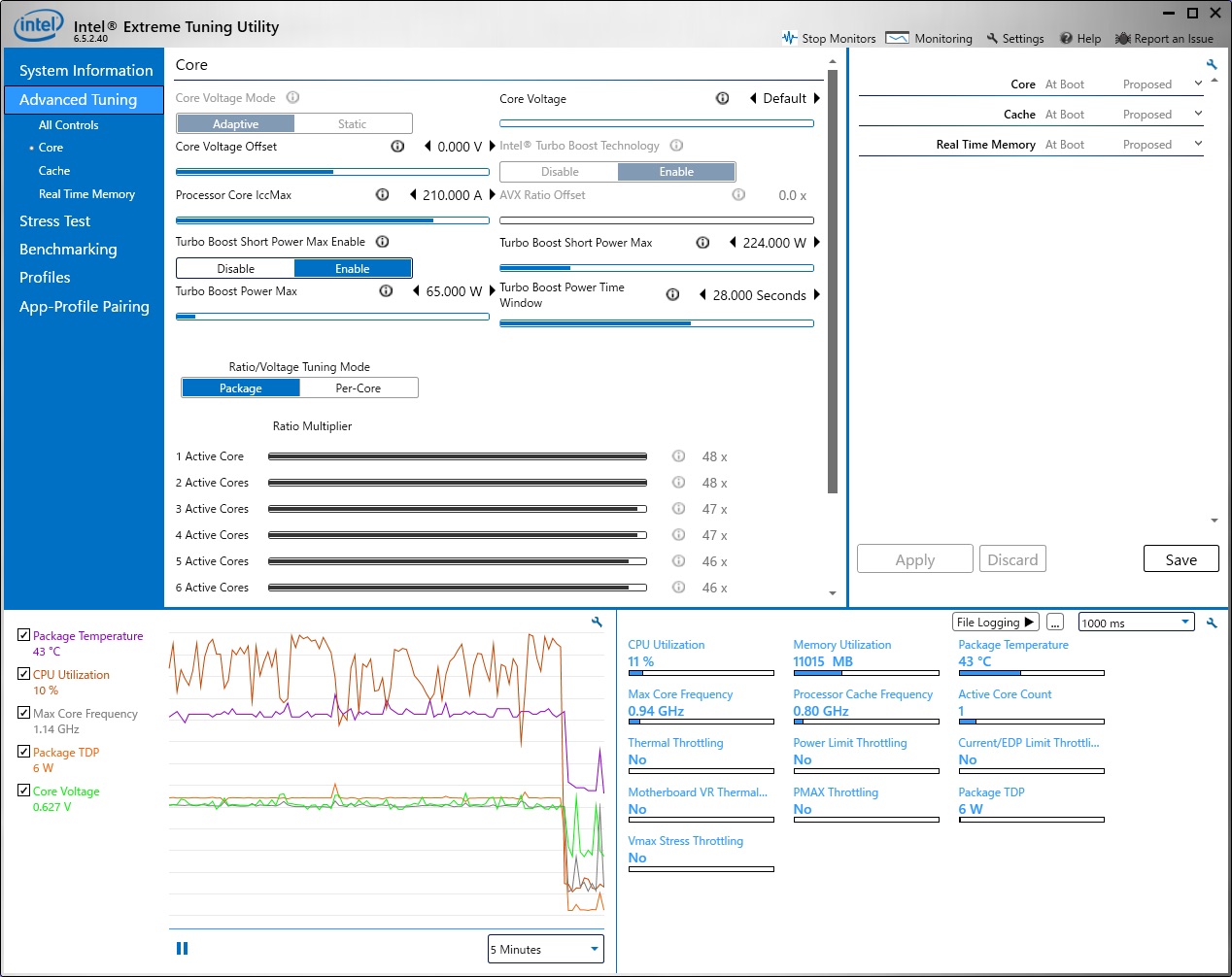Decrease Processor Core IccMax with left arrow

[412, 194]
